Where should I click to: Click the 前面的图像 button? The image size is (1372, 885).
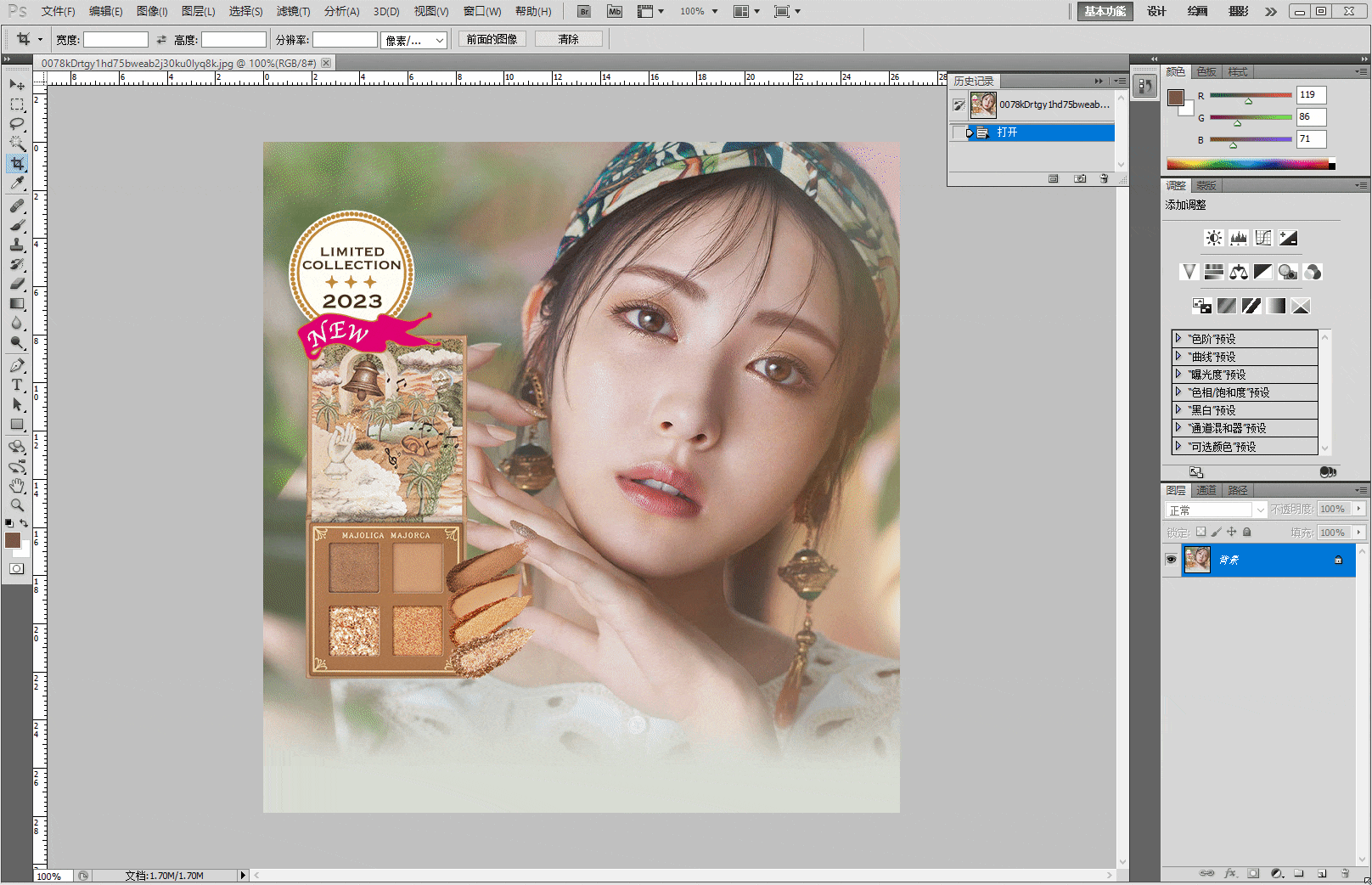coord(492,38)
